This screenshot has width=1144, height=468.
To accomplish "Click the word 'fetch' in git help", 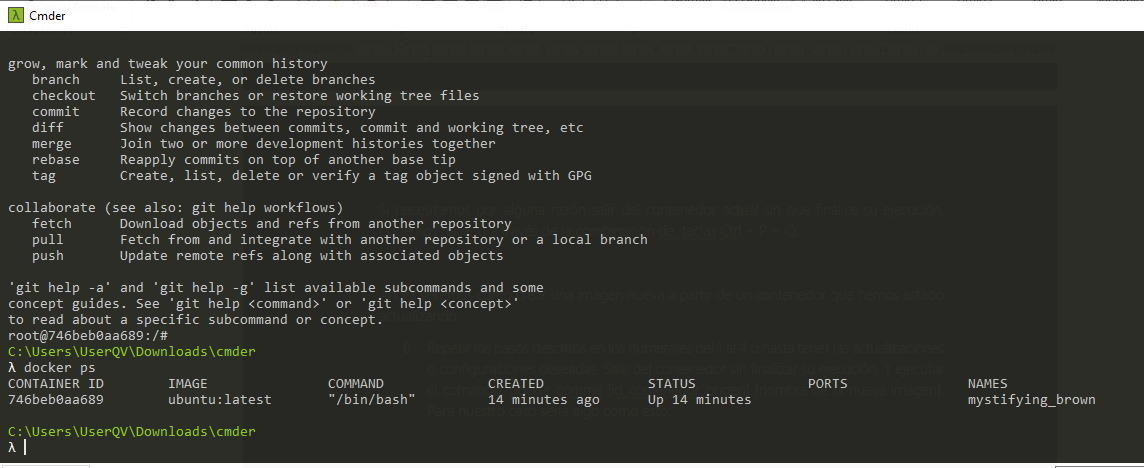I will coord(51,224).
